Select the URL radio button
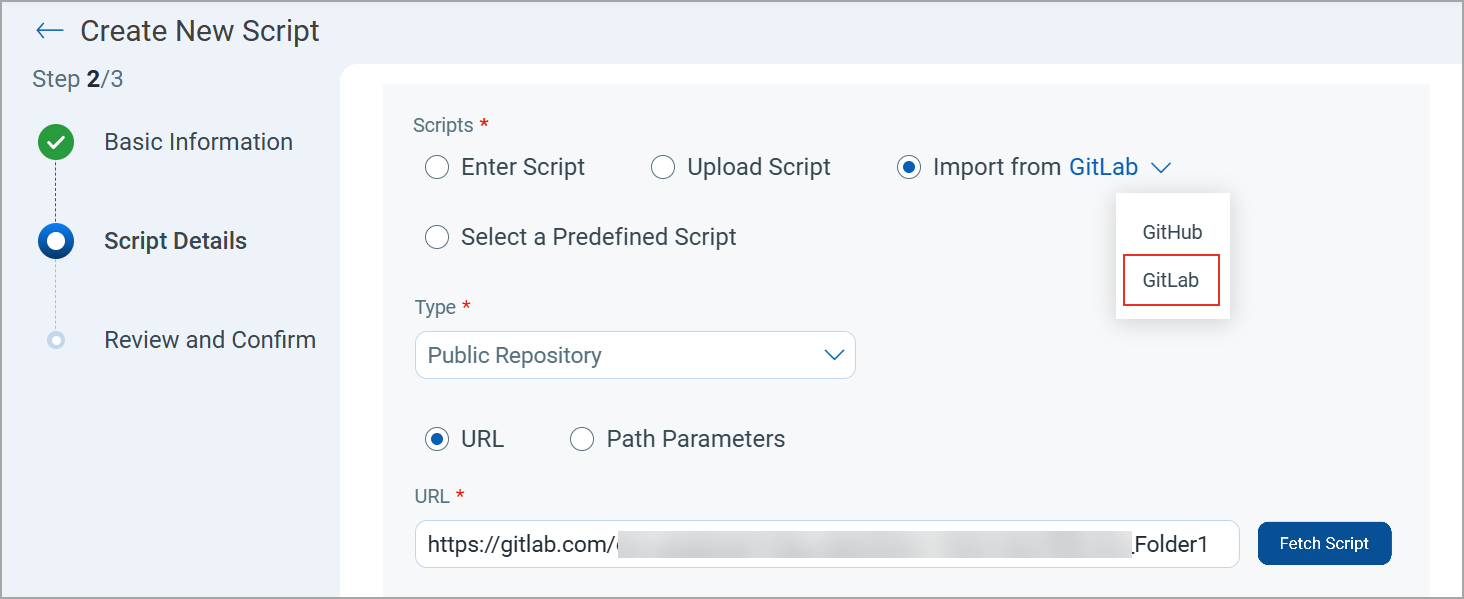The height and width of the screenshot is (599, 1464). pos(437,439)
